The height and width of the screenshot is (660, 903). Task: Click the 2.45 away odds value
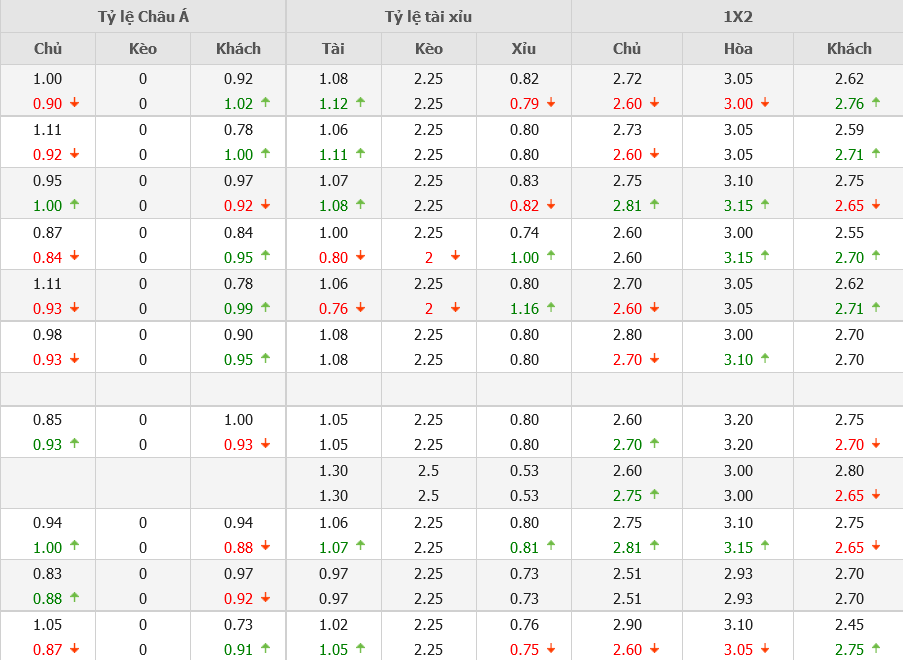tap(848, 624)
